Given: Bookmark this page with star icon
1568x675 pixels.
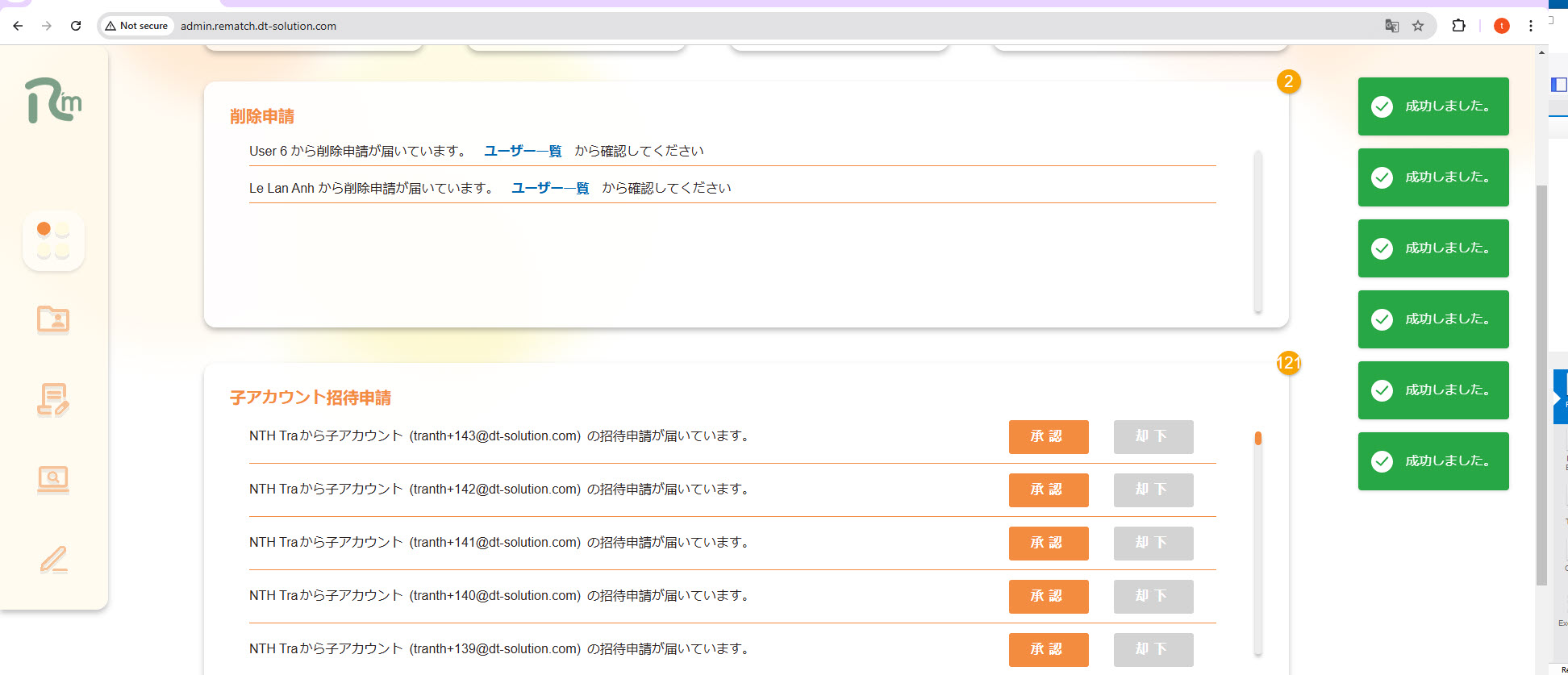Looking at the screenshot, I should 1417,26.
